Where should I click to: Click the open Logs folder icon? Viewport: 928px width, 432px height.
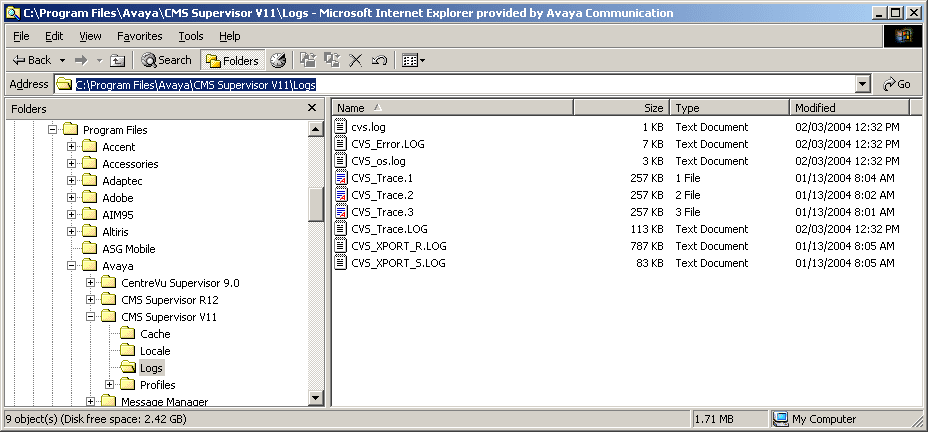coord(127,367)
